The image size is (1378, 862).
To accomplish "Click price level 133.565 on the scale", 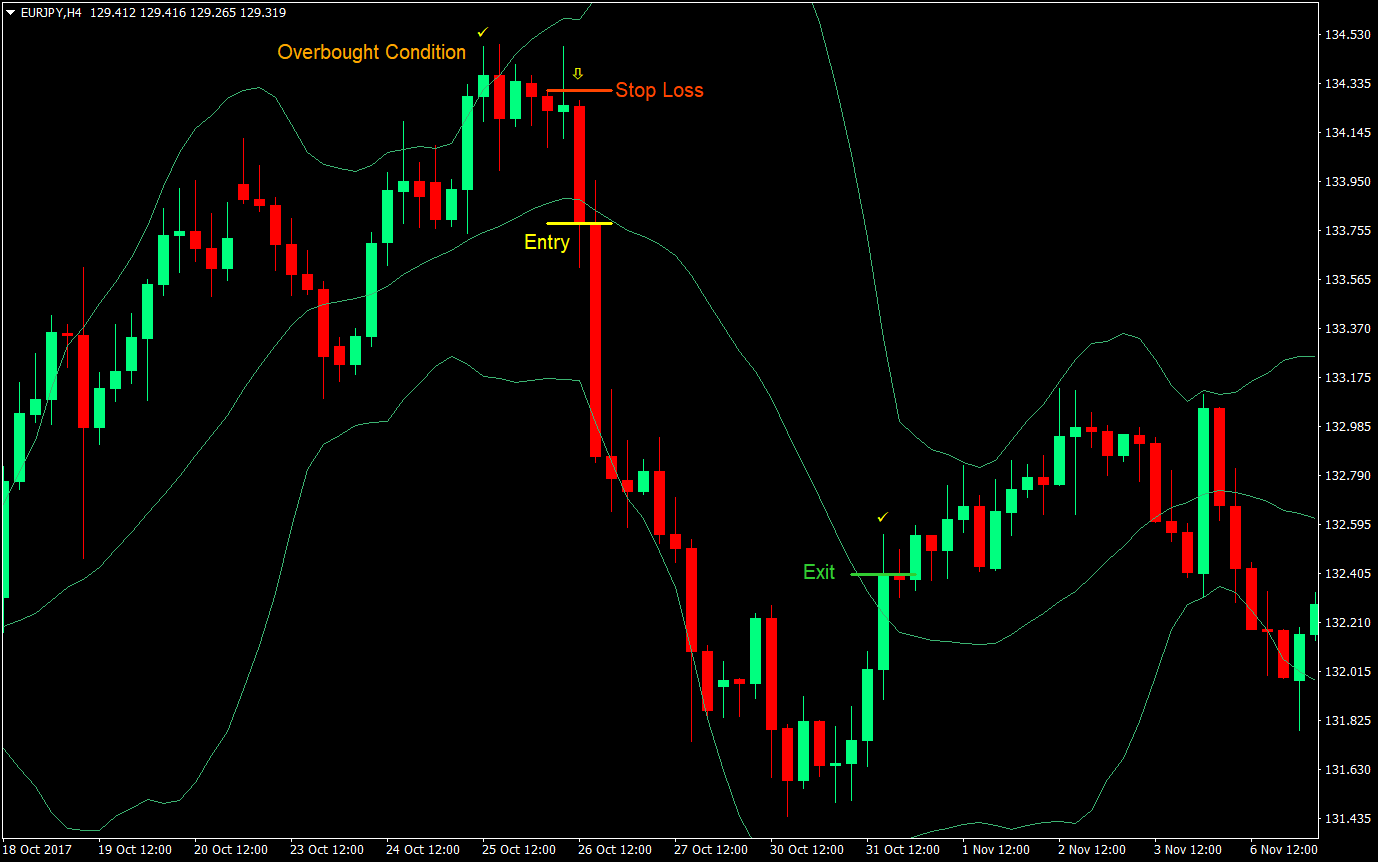I will (x=1347, y=280).
